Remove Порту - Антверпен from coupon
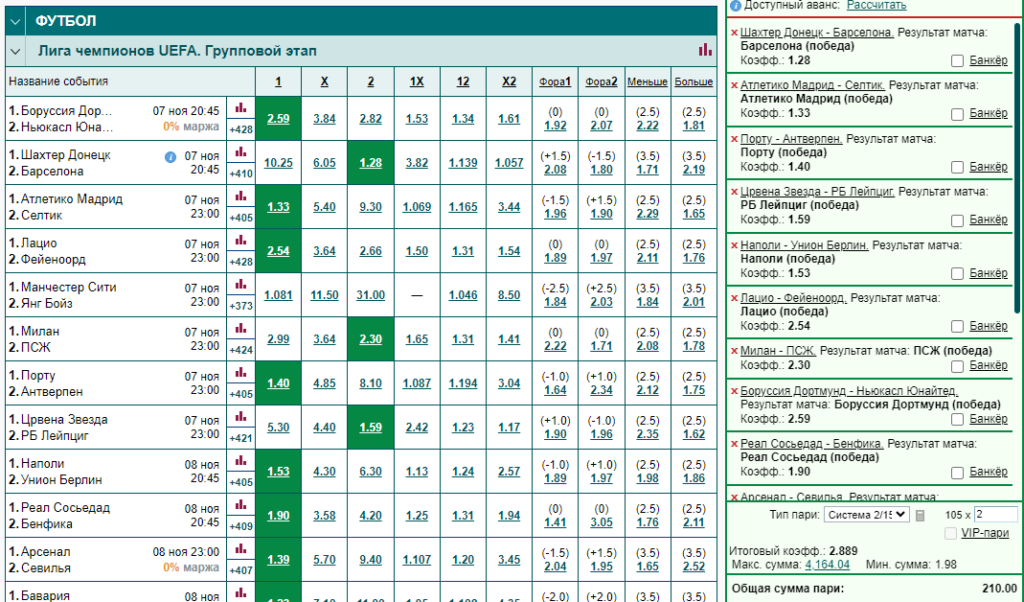The image size is (1024, 602). click(734, 139)
